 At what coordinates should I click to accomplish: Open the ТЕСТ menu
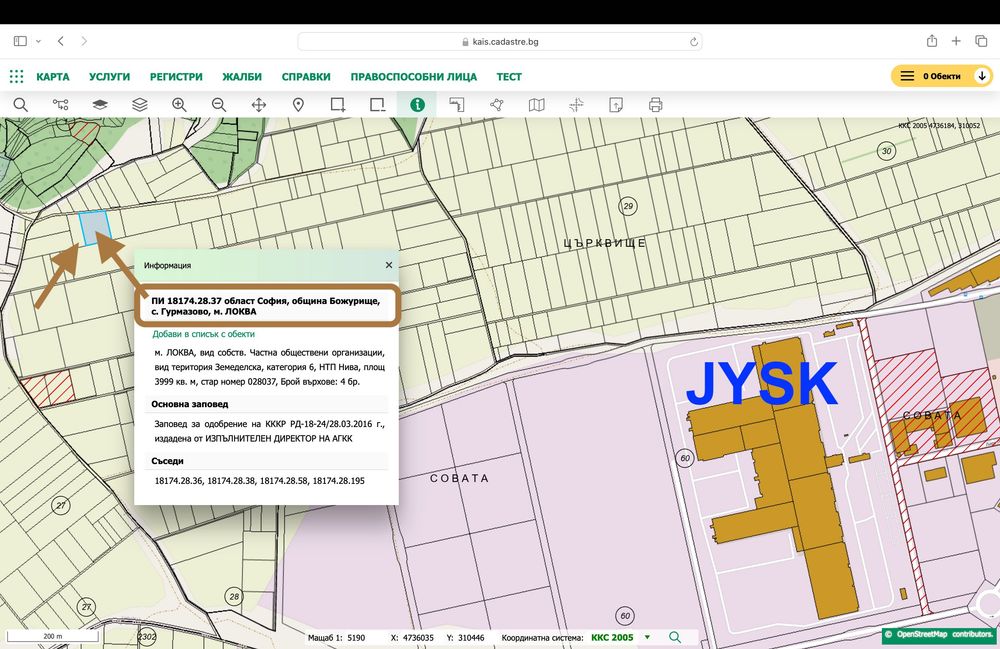[509, 77]
